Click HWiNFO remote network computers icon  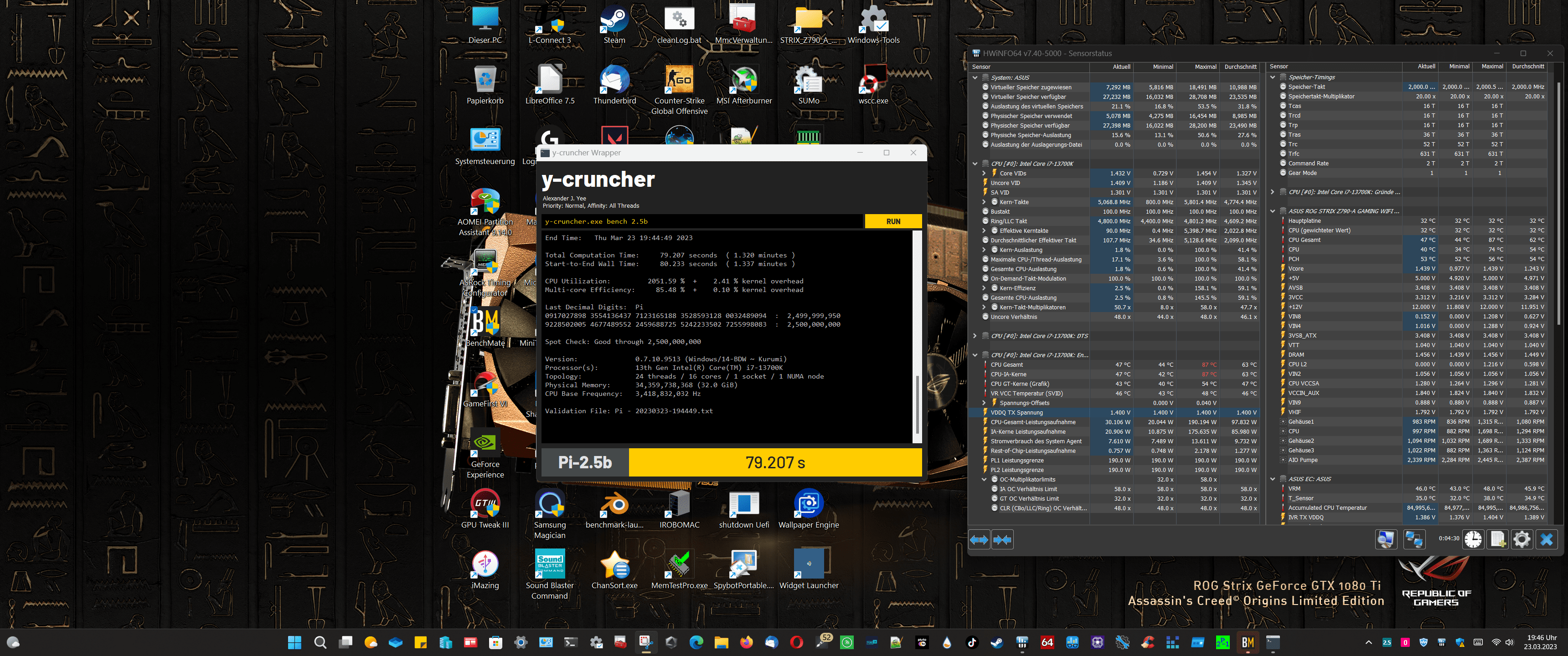[x=1413, y=539]
